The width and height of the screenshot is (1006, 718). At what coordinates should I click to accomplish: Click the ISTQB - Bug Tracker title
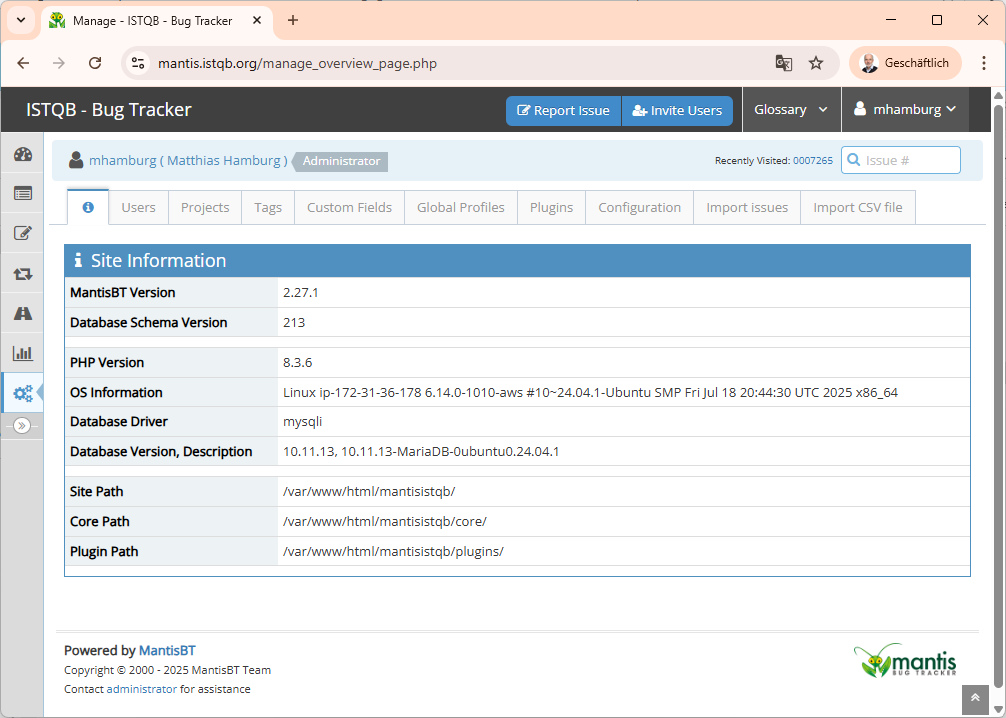109,110
